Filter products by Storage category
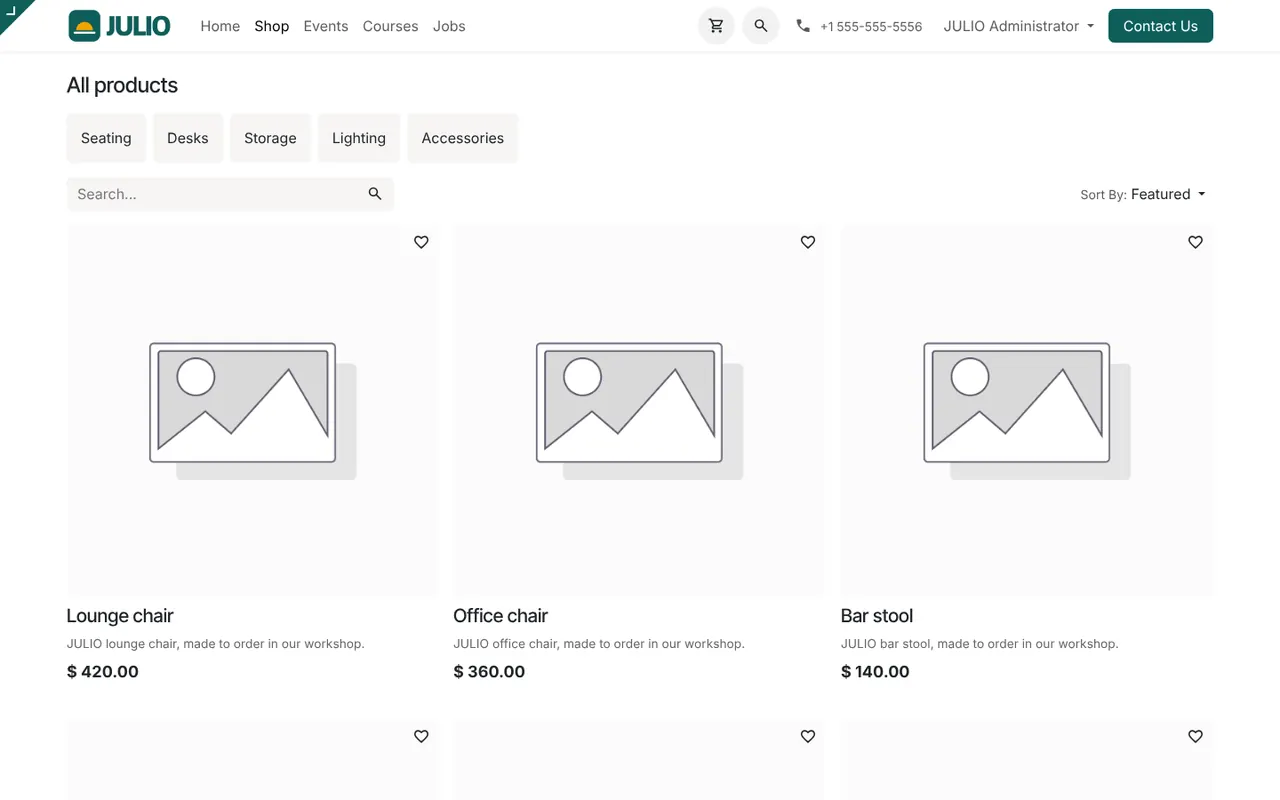The image size is (1280, 800). 270,138
